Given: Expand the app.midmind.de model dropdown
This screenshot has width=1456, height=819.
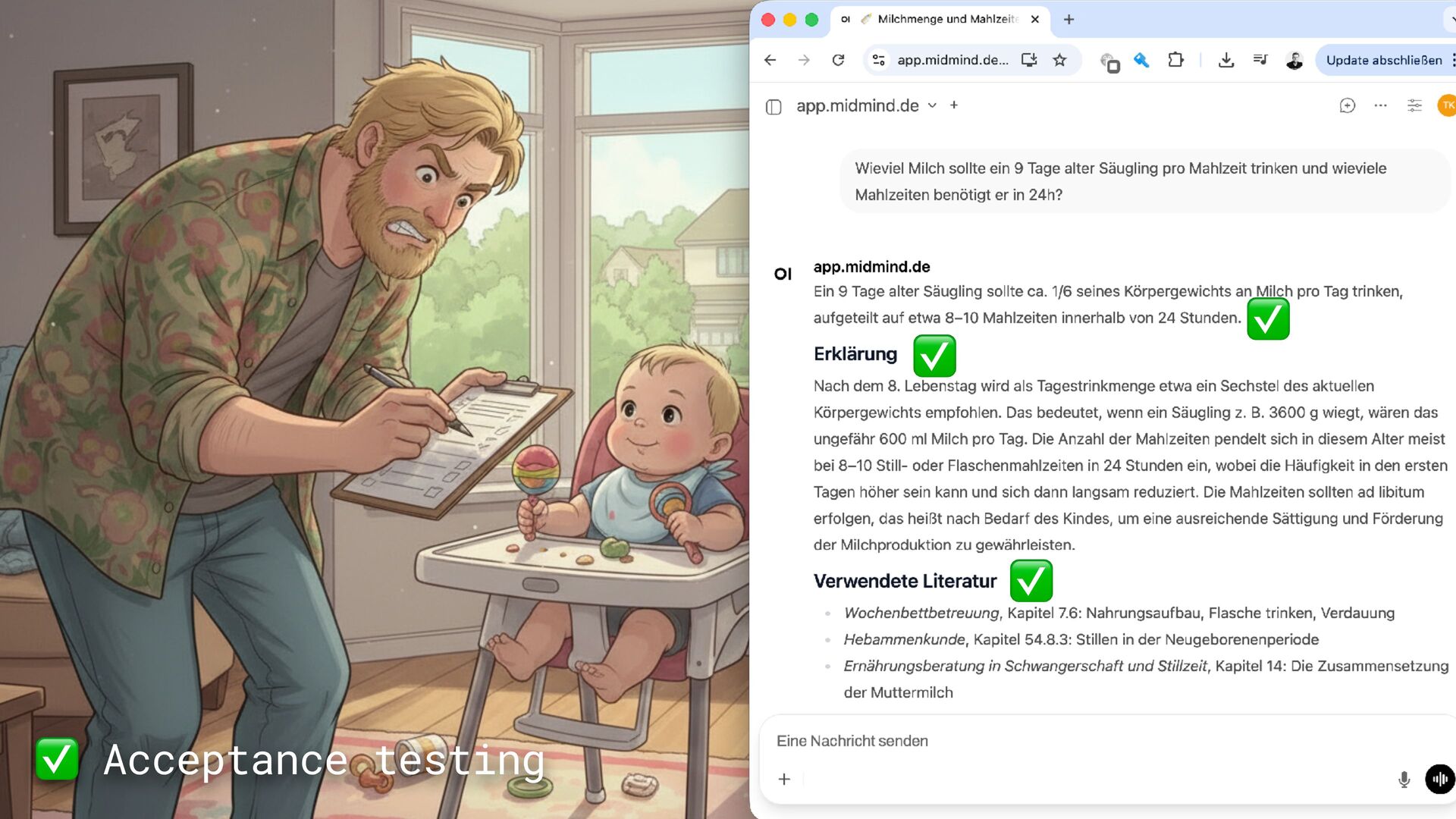Looking at the screenshot, I should 932,105.
